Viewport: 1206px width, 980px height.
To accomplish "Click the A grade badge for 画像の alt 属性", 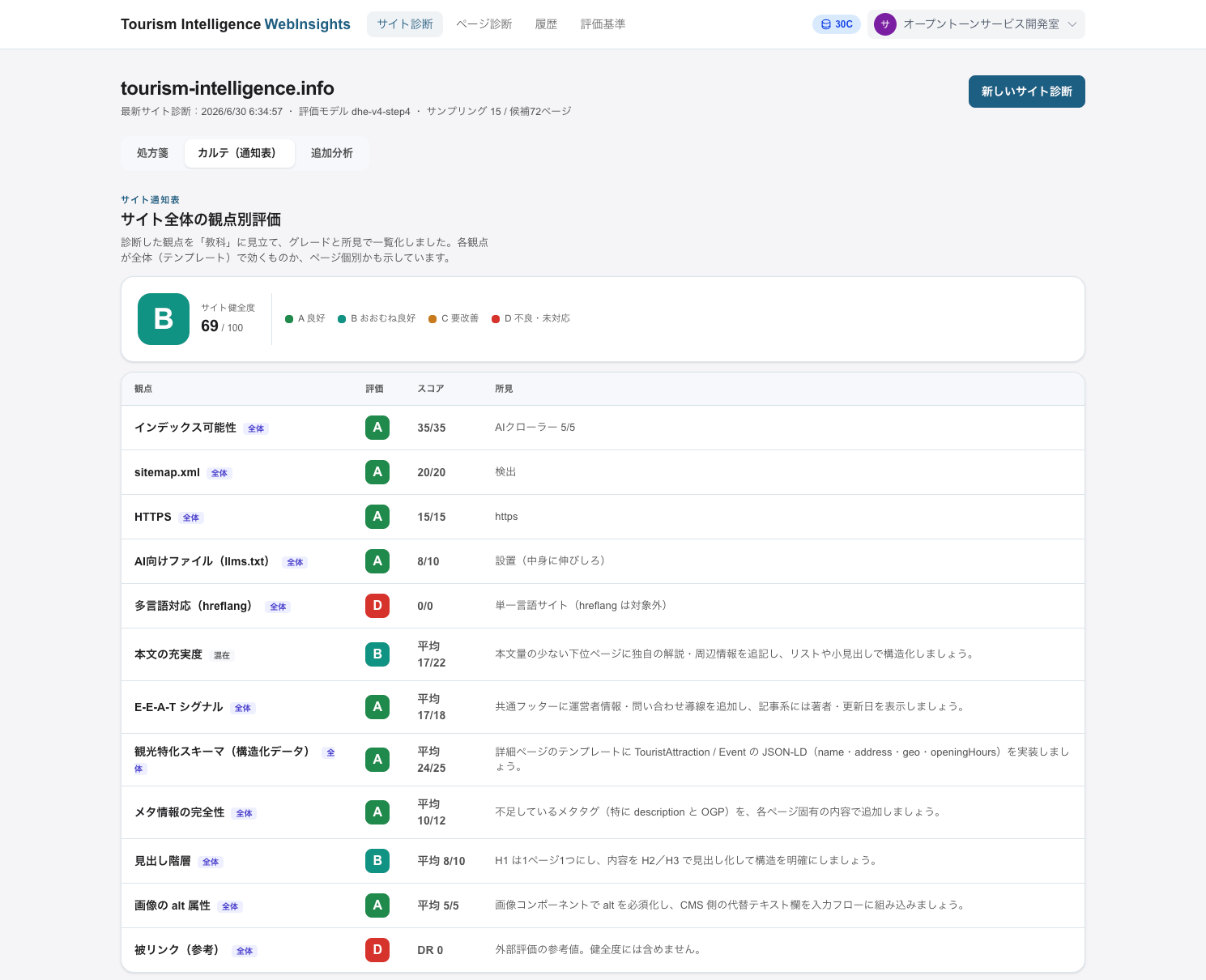I will click(x=377, y=905).
